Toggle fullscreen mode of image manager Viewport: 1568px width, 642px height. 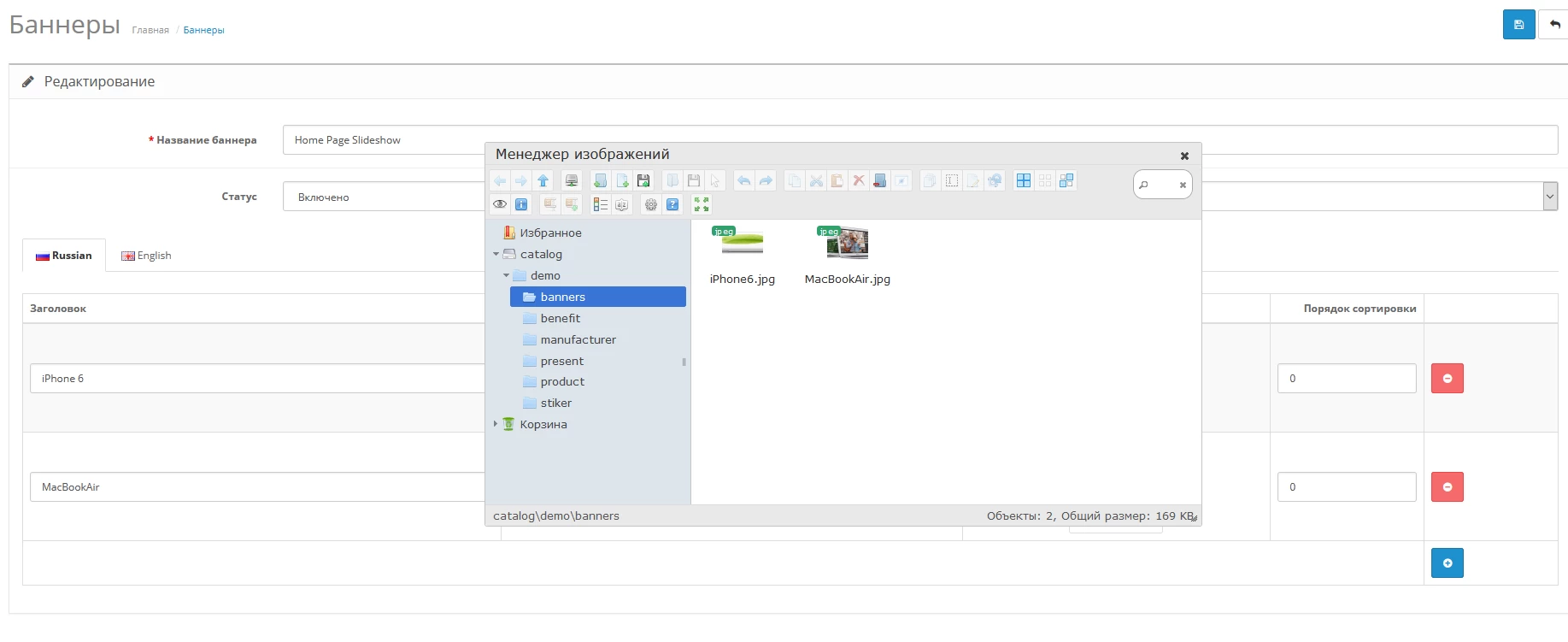[702, 204]
